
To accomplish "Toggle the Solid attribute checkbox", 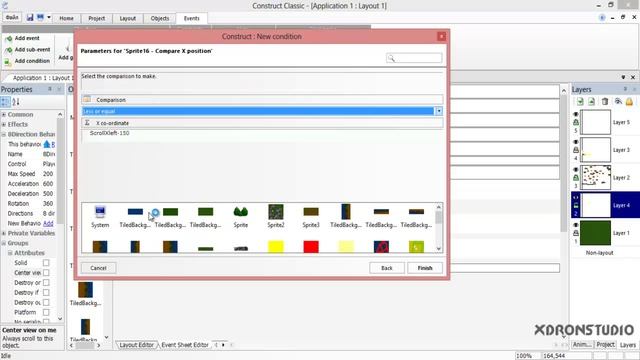I will click(46, 263).
